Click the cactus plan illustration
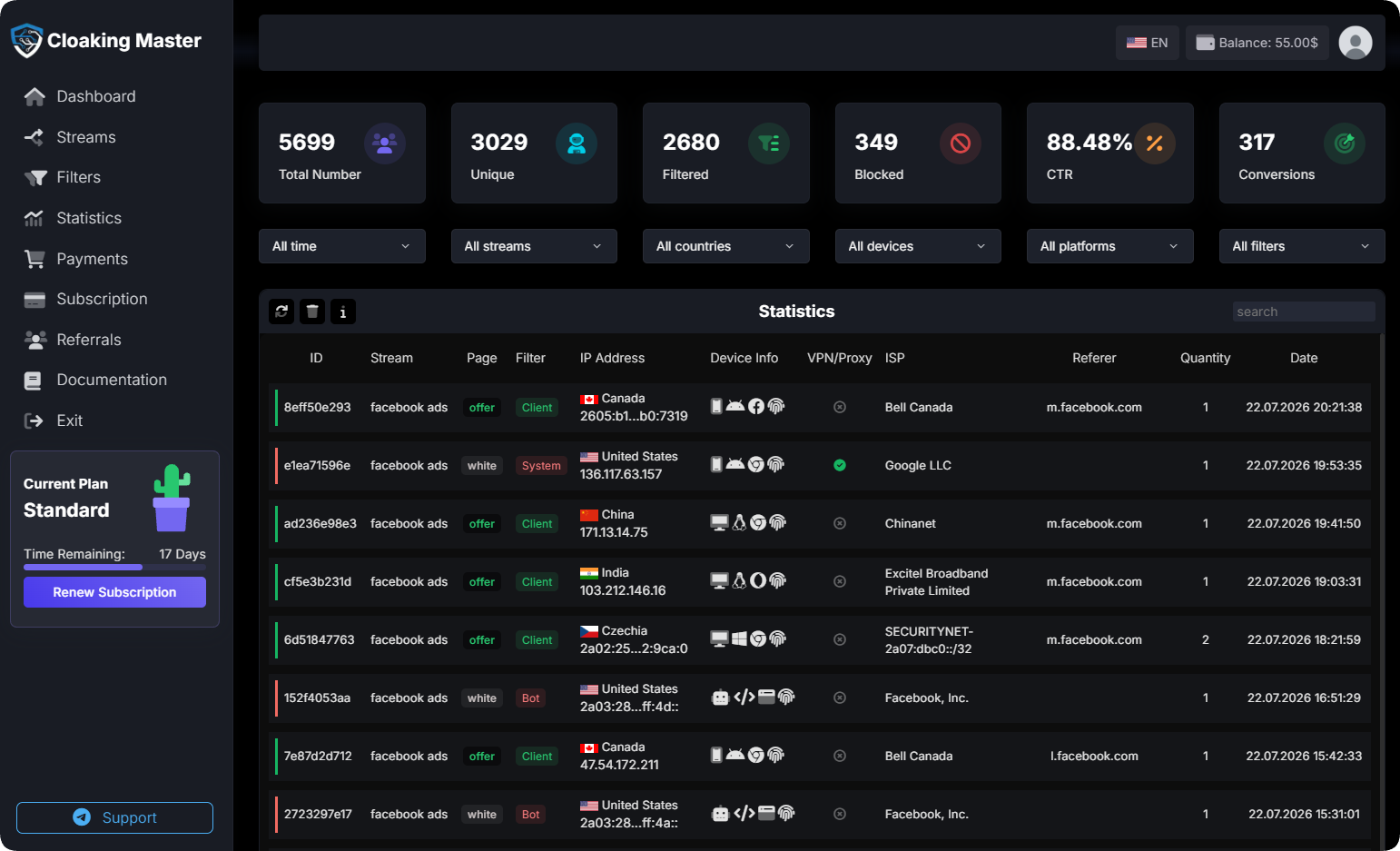This screenshot has width=1400, height=851. point(172,498)
